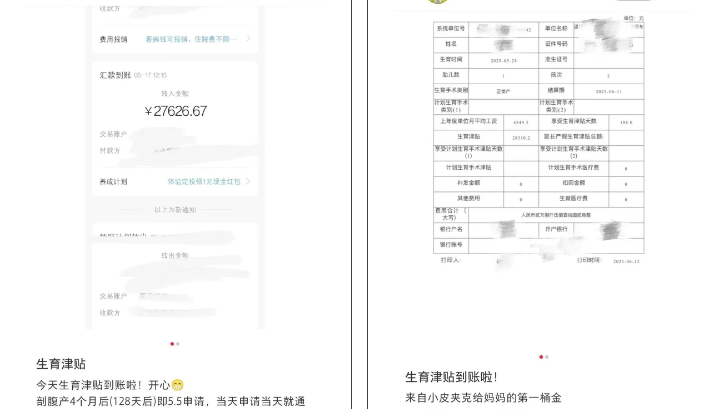
Task: Click the 来自小皮夹克给妈妈的第一桶金 caption
Action: (x=483, y=397)
